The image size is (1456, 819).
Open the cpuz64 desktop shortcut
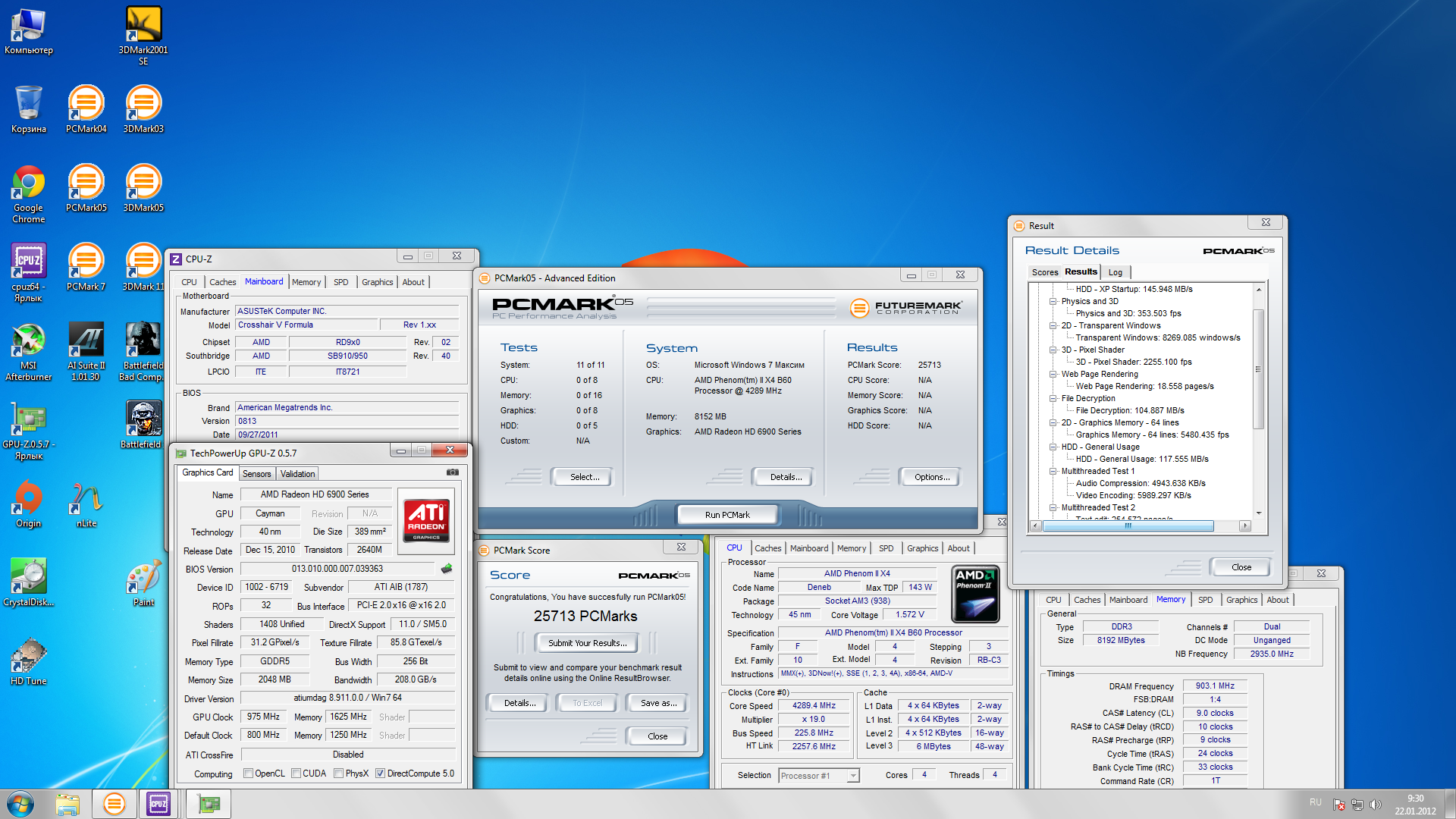pos(29,272)
